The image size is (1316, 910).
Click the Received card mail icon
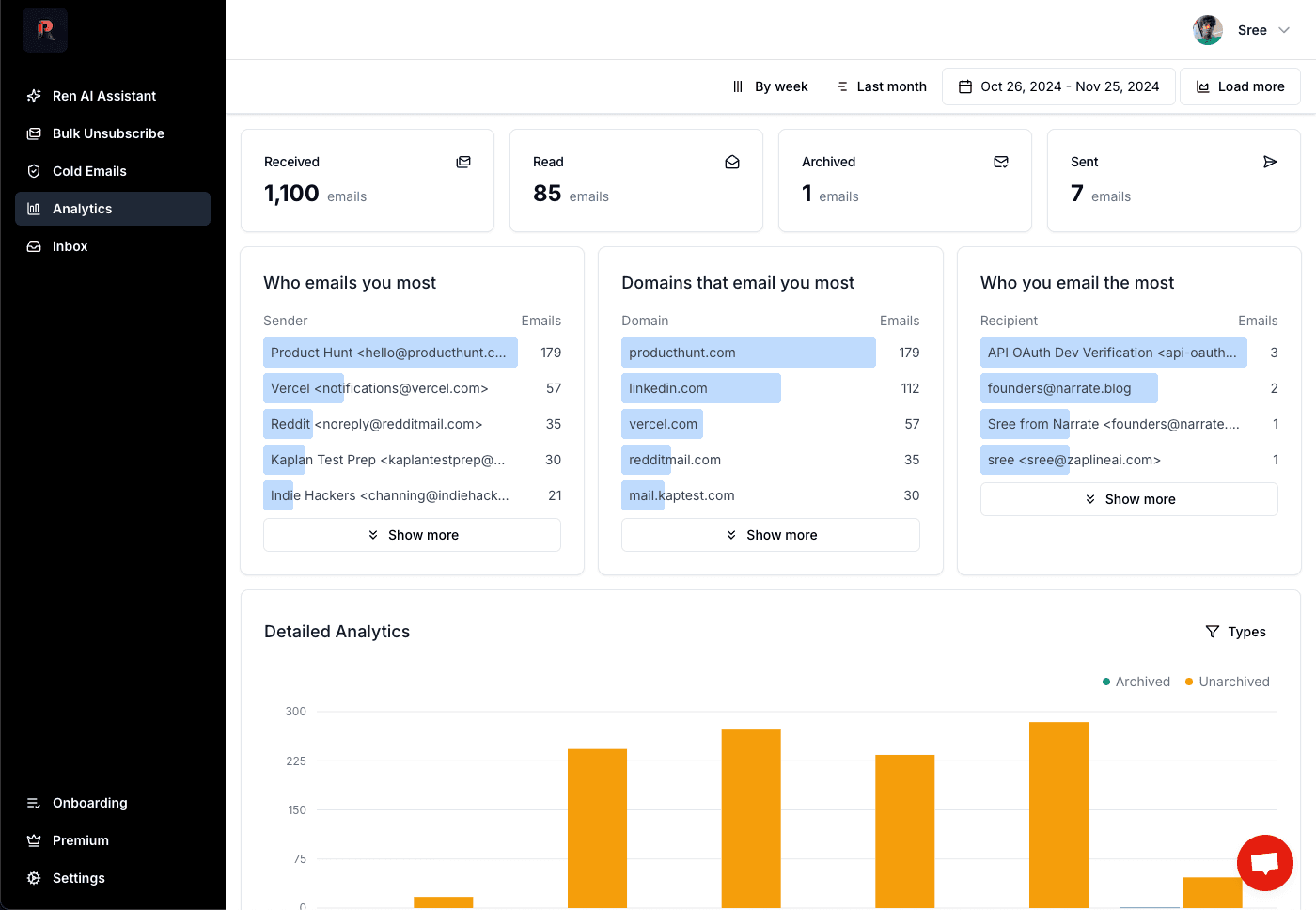coord(463,162)
